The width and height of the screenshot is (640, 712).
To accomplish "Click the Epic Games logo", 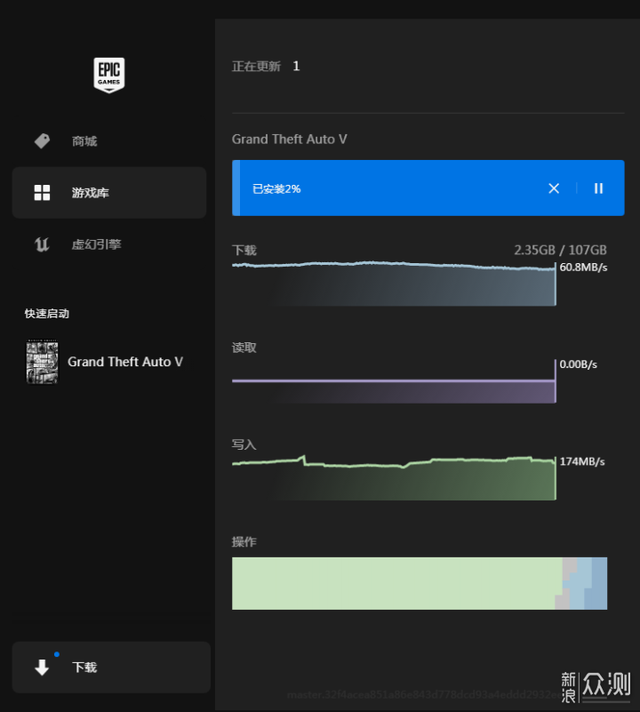I will coord(109,75).
